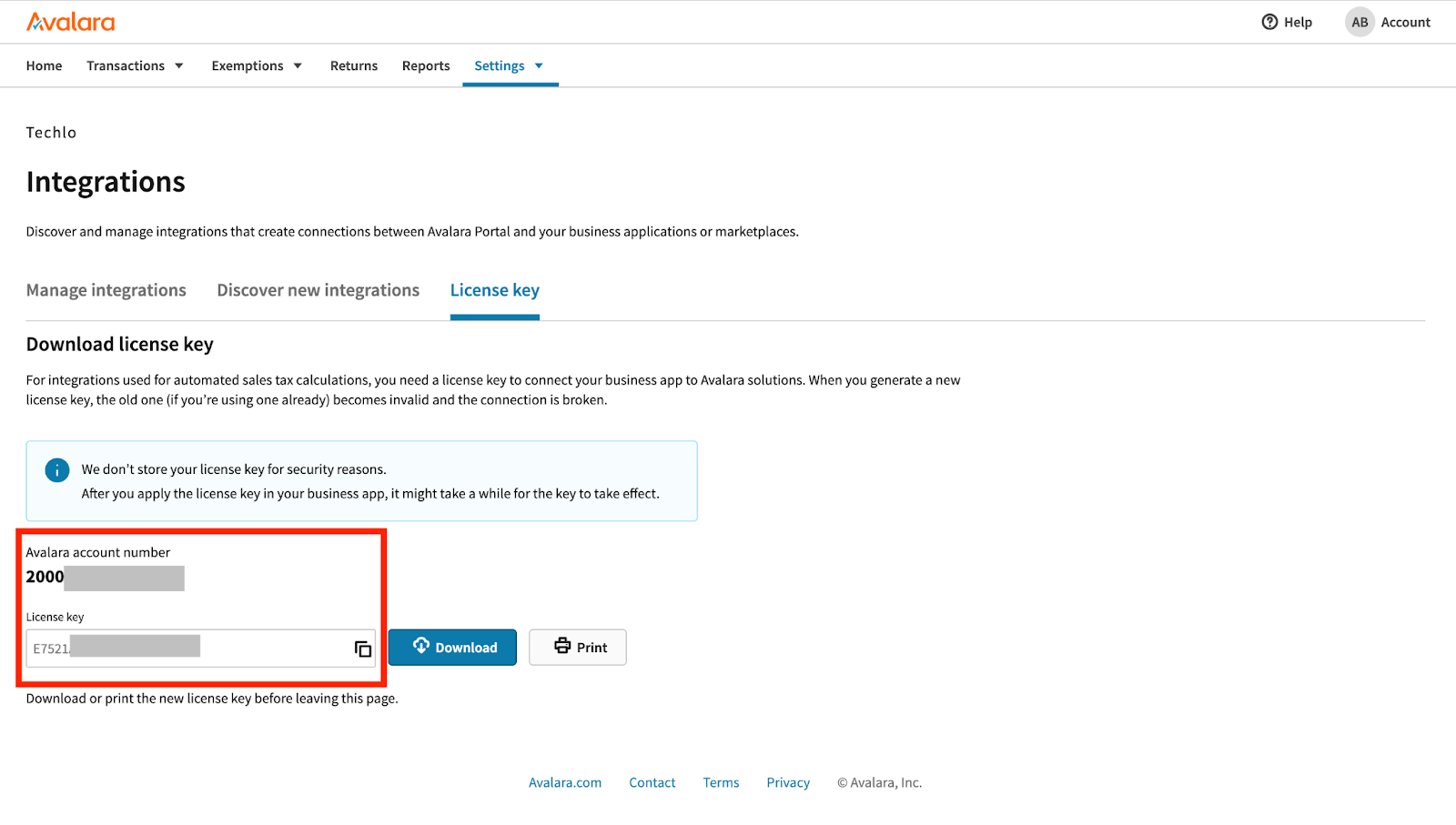Expand the Transactions menu arrow

[179, 65]
